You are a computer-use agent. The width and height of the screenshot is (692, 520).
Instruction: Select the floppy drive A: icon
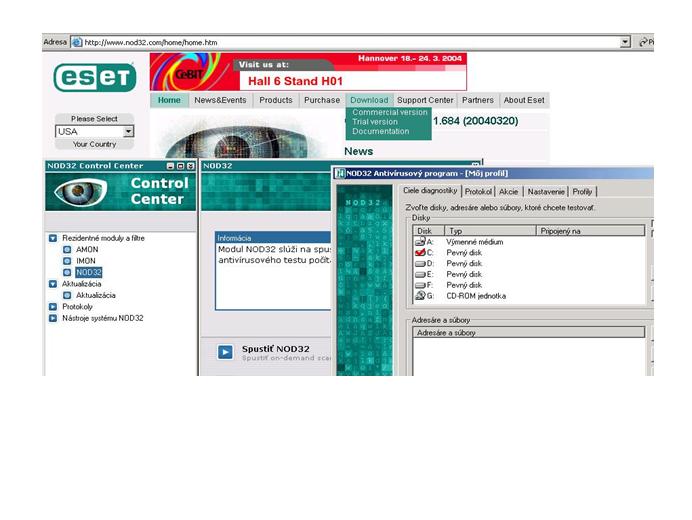click(x=420, y=242)
